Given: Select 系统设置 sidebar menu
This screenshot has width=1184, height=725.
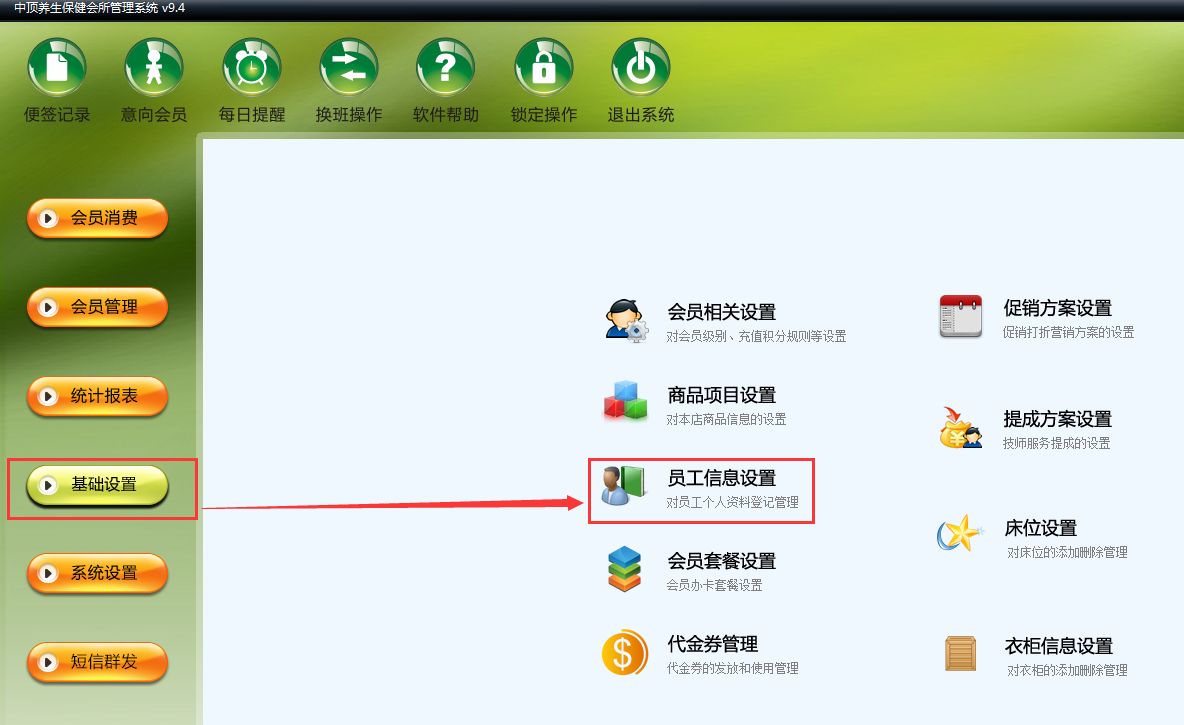Looking at the screenshot, I should (x=97, y=573).
